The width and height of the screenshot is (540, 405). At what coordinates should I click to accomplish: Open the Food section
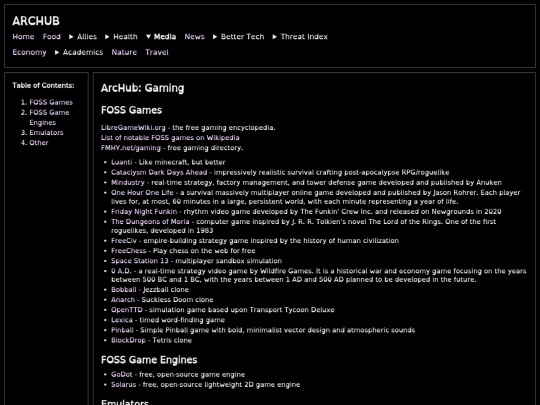[52, 37]
